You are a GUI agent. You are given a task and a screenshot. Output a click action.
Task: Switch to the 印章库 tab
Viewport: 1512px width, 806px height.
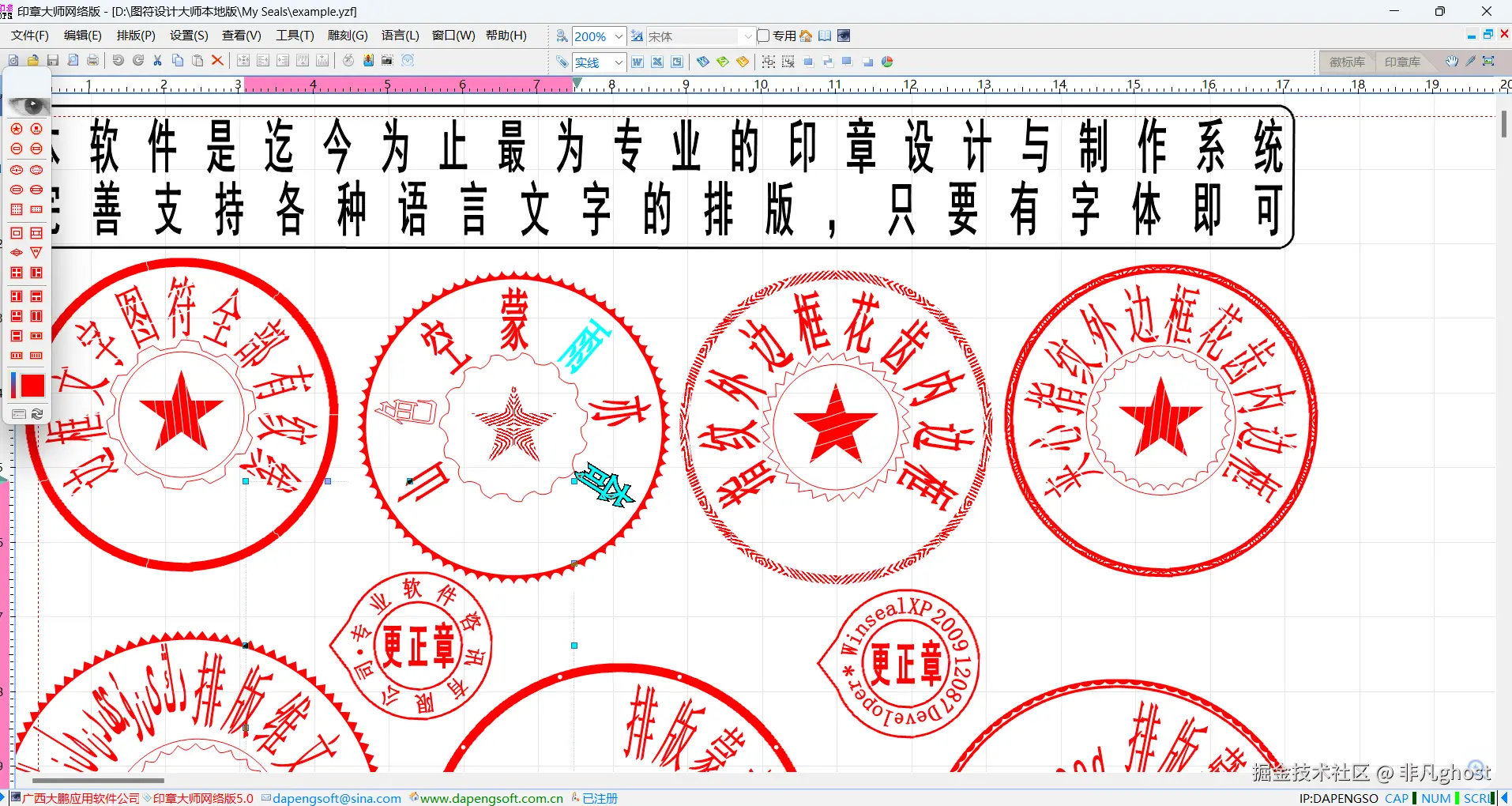[1402, 62]
